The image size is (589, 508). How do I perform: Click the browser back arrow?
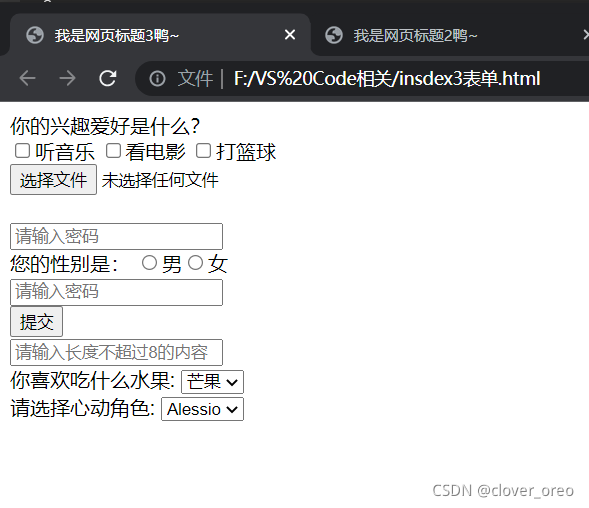[x=27, y=79]
